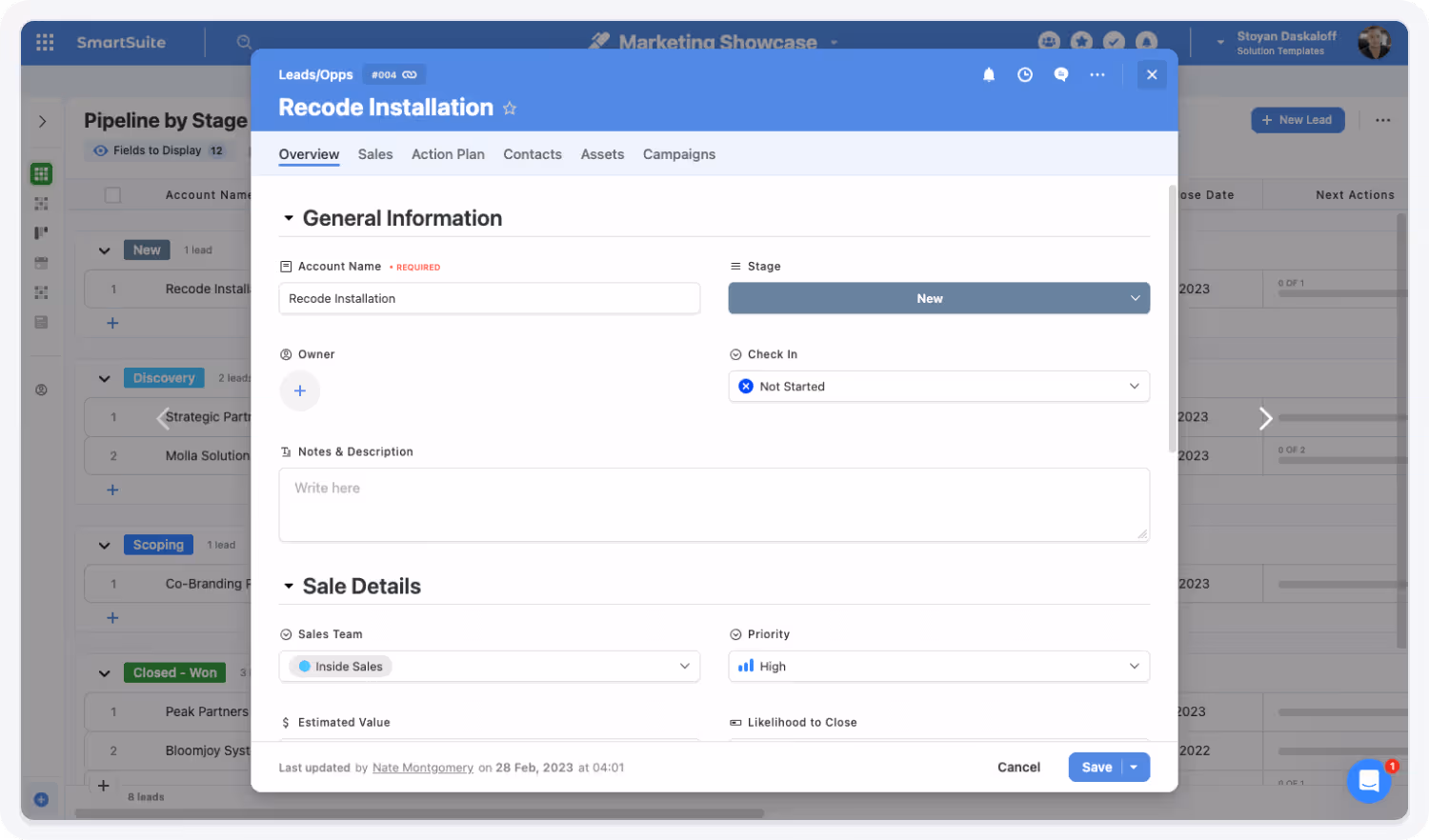Click the New Lead button
Image resolution: width=1429 pixels, height=840 pixels.
(1298, 120)
